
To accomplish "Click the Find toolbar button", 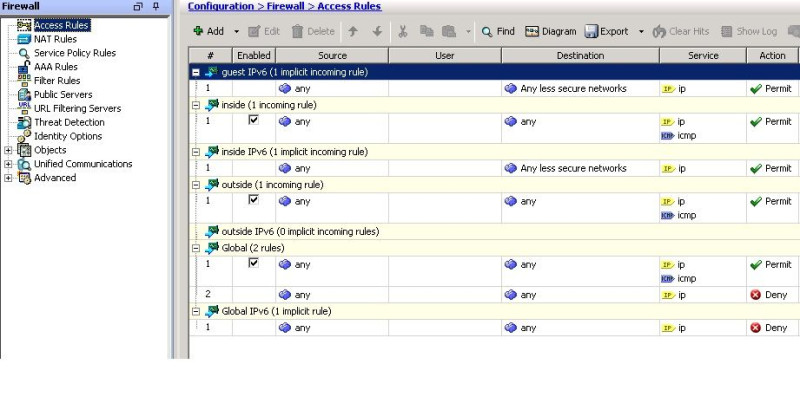I will [498, 31].
